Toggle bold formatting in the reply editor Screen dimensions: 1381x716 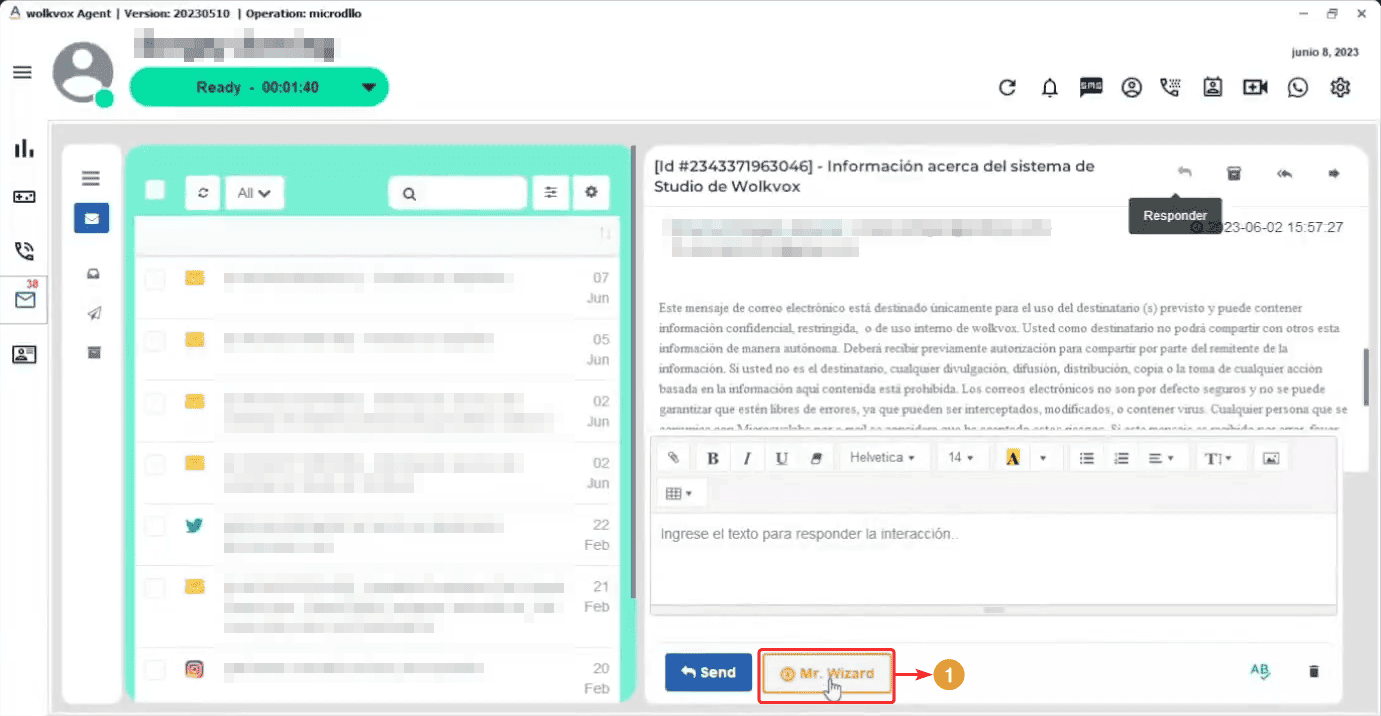pyautogui.click(x=713, y=458)
